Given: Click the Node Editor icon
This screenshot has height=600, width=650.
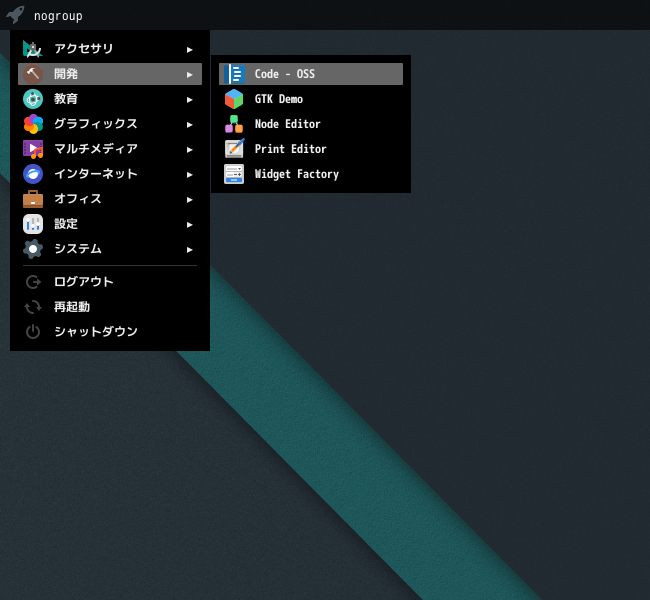Looking at the screenshot, I should [234, 124].
